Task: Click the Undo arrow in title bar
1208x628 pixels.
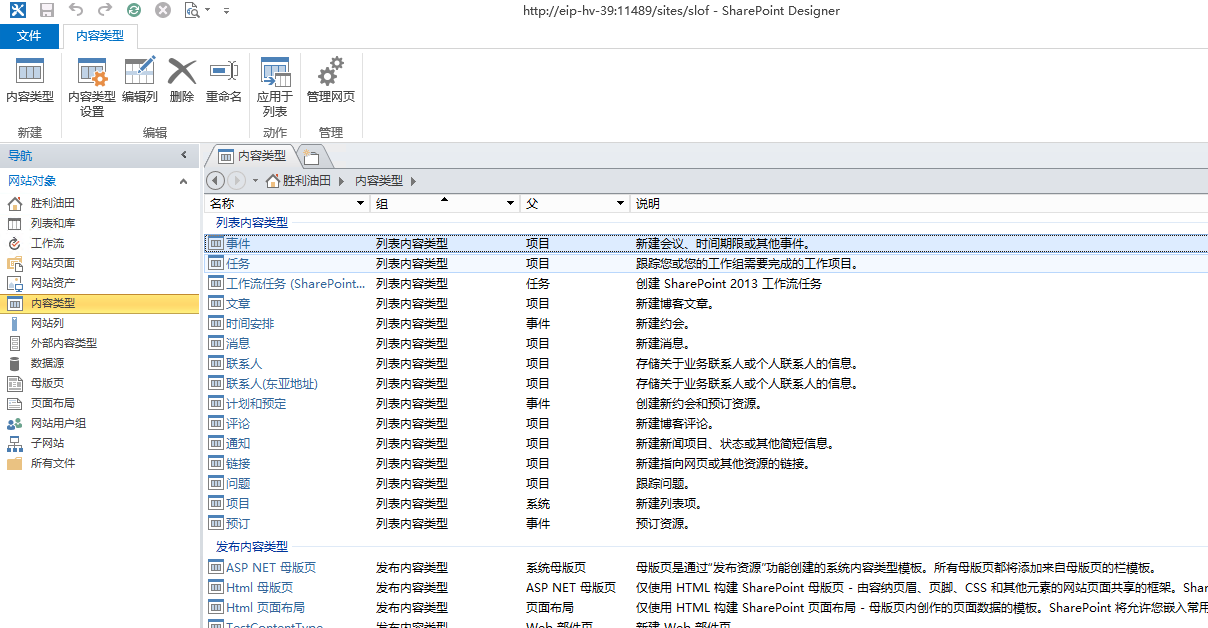Action: [x=76, y=10]
